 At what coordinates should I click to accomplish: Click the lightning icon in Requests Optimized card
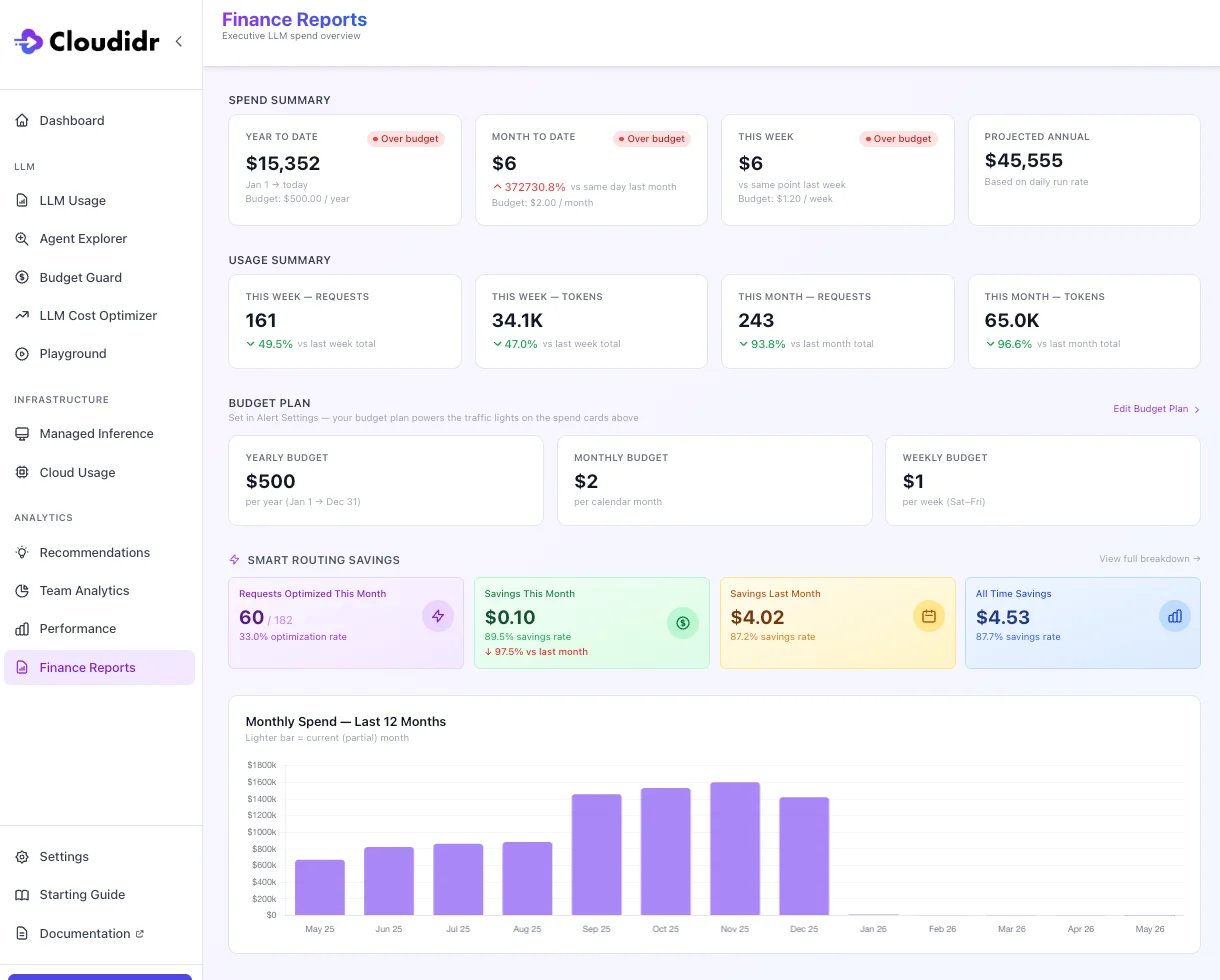click(x=438, y=616)
